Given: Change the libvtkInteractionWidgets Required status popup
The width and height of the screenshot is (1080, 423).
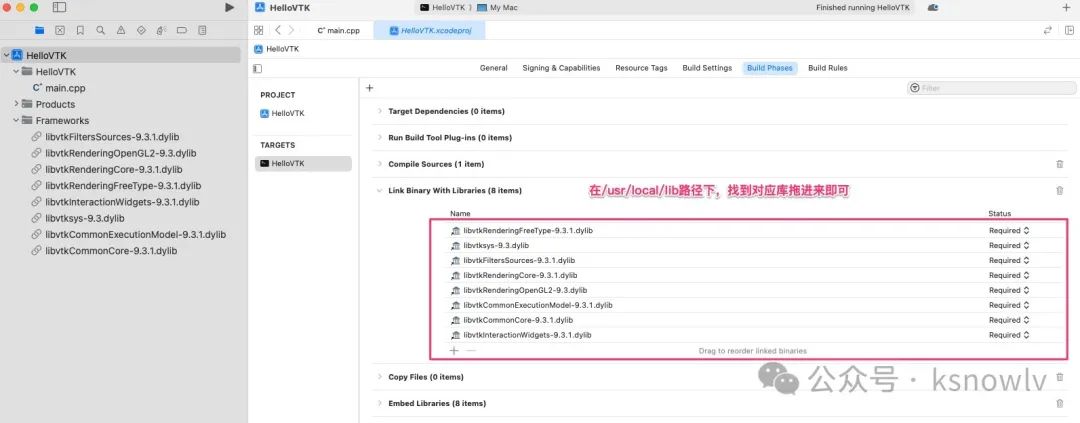Looking at the screenshot, I should [x=1009, y=335].
